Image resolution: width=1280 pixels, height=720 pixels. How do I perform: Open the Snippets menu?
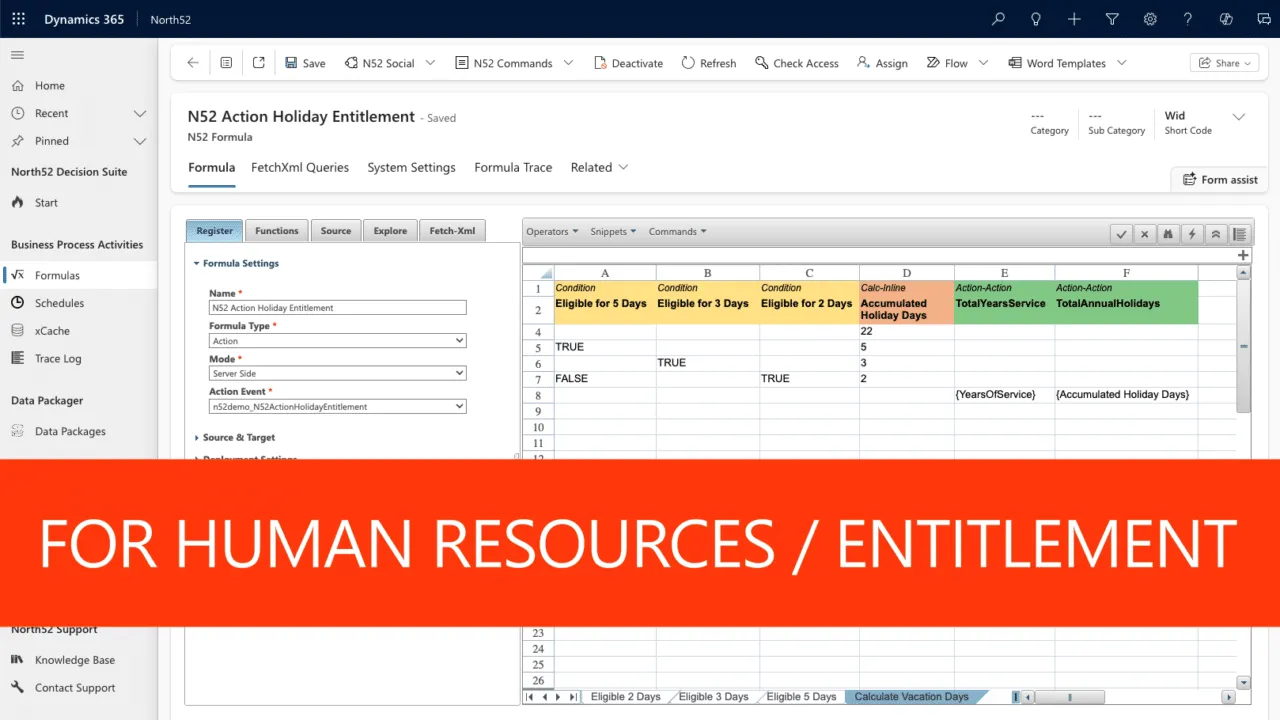click(x=613, y=232)
